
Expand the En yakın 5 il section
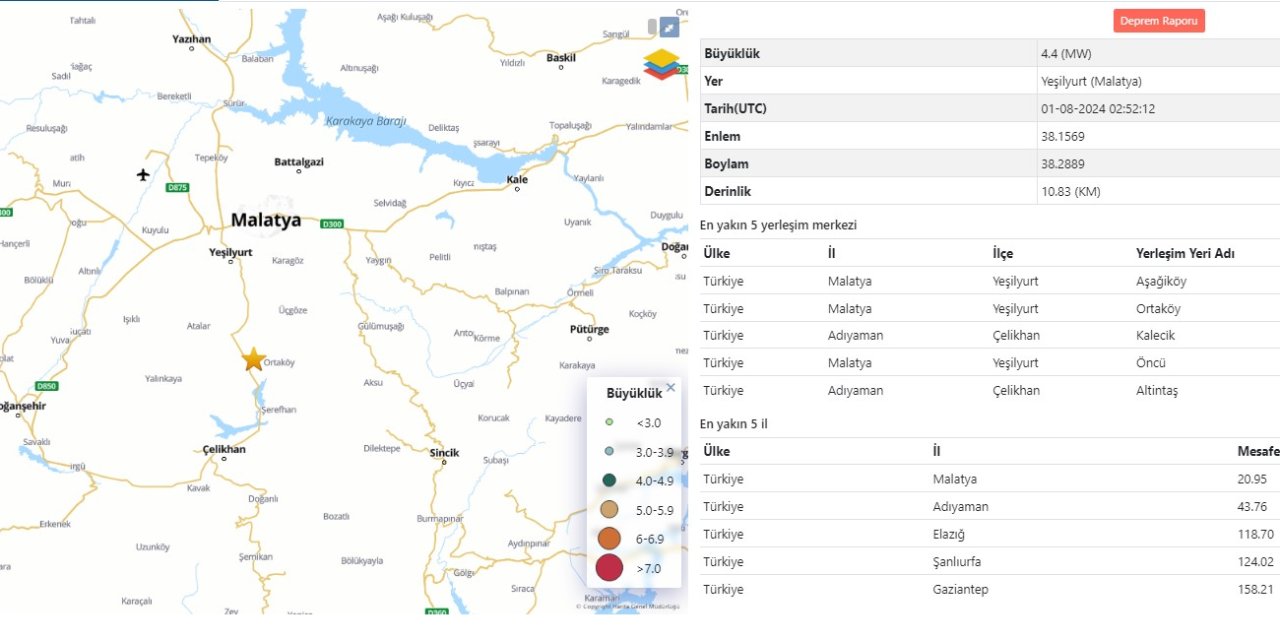click(x=734, y=424)
